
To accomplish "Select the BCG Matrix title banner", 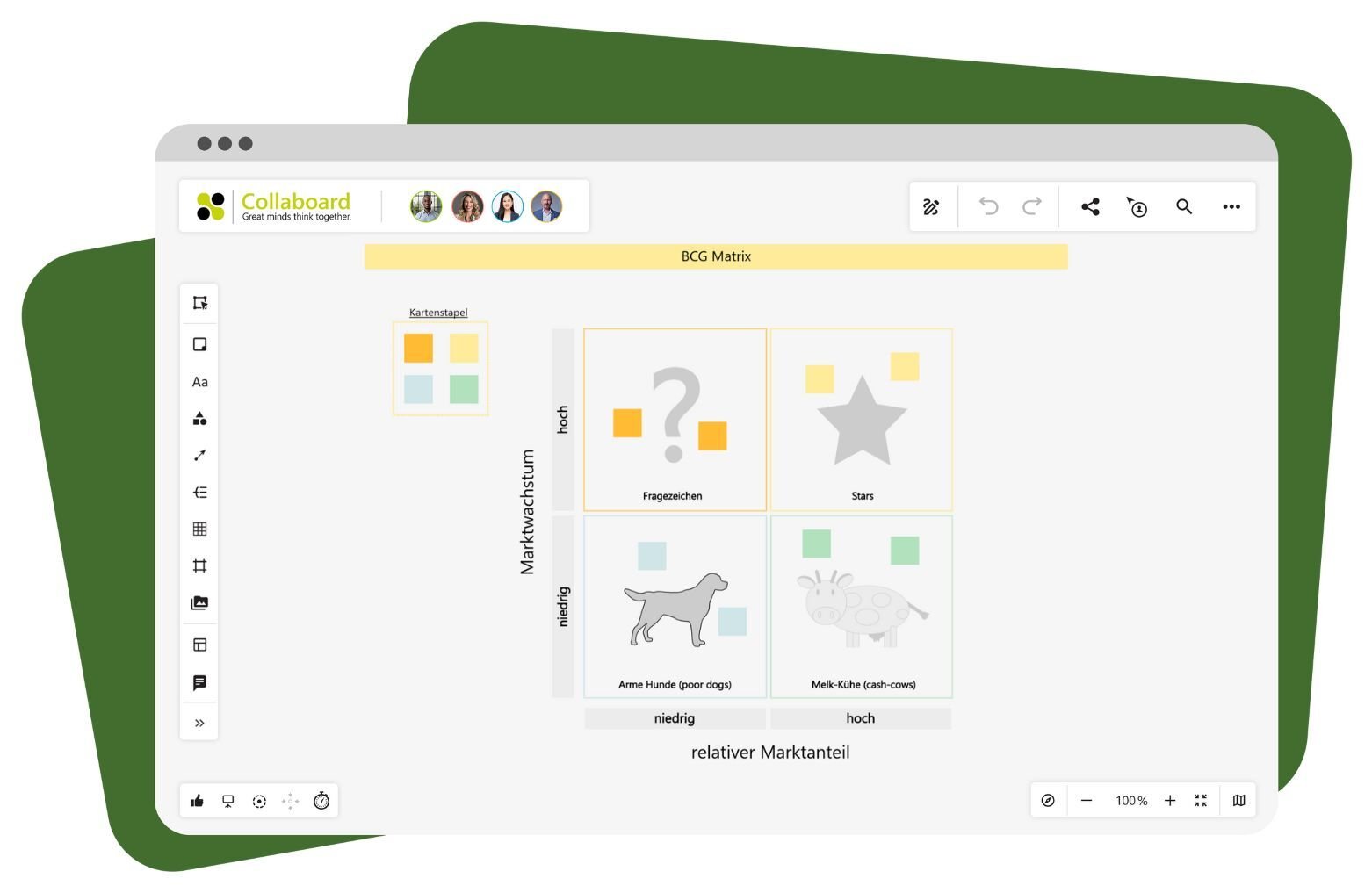I will click(x=716, y=256).
